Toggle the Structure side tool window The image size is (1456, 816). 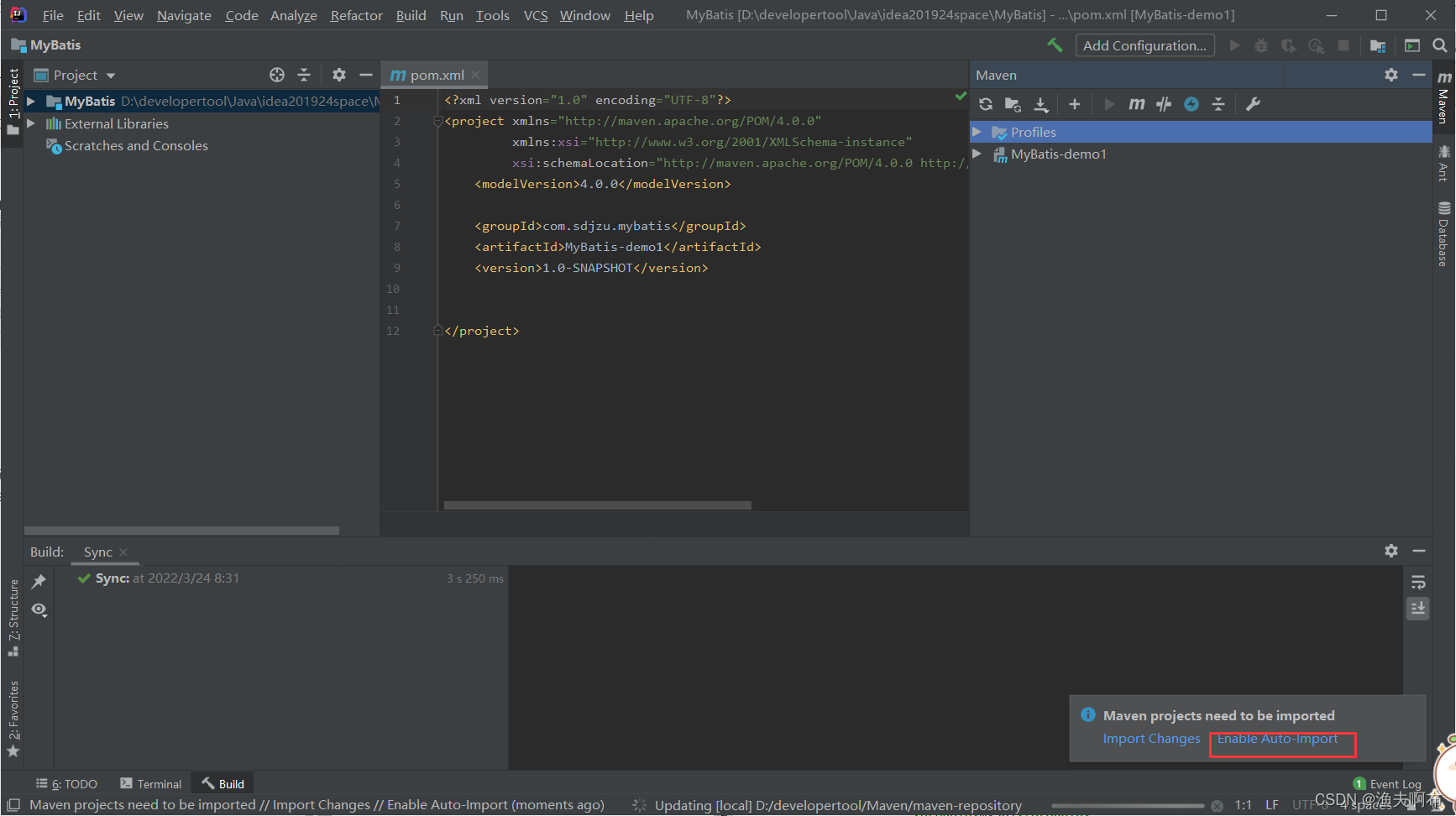(x=13, y=617)
